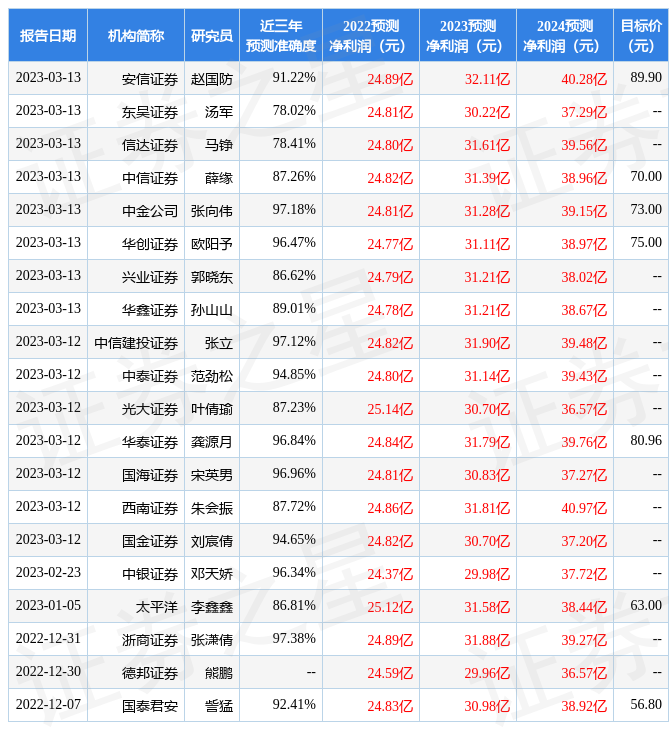Select researcher 叶倩瑜
The height and width of the screenshot is (730, 669).
coord(212,410)
